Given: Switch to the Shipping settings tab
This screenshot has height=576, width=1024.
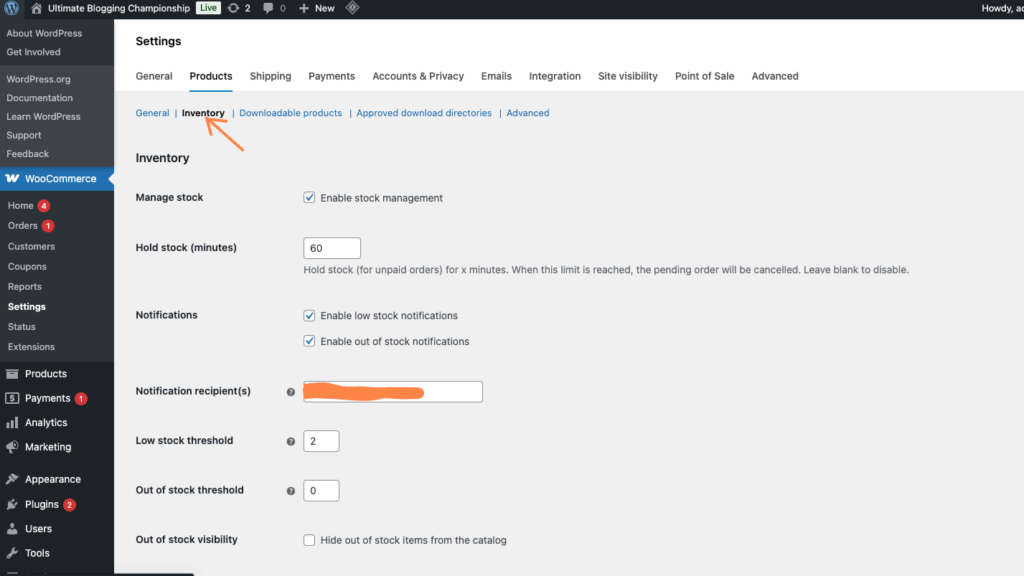Looking at the screenshot, I should (270, 76).
